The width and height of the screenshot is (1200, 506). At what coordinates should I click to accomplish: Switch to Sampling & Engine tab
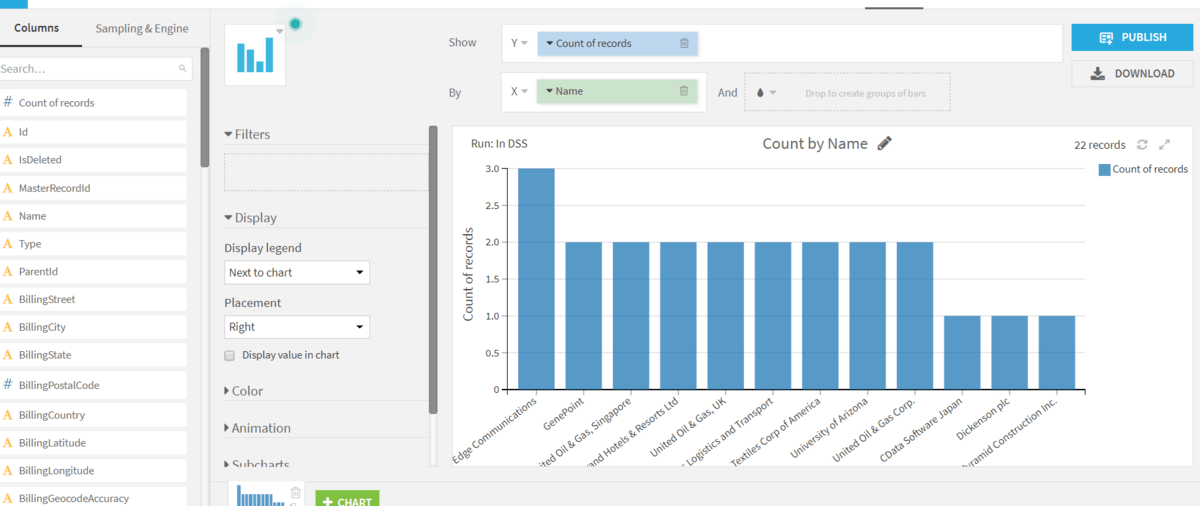tap(142, 28)
